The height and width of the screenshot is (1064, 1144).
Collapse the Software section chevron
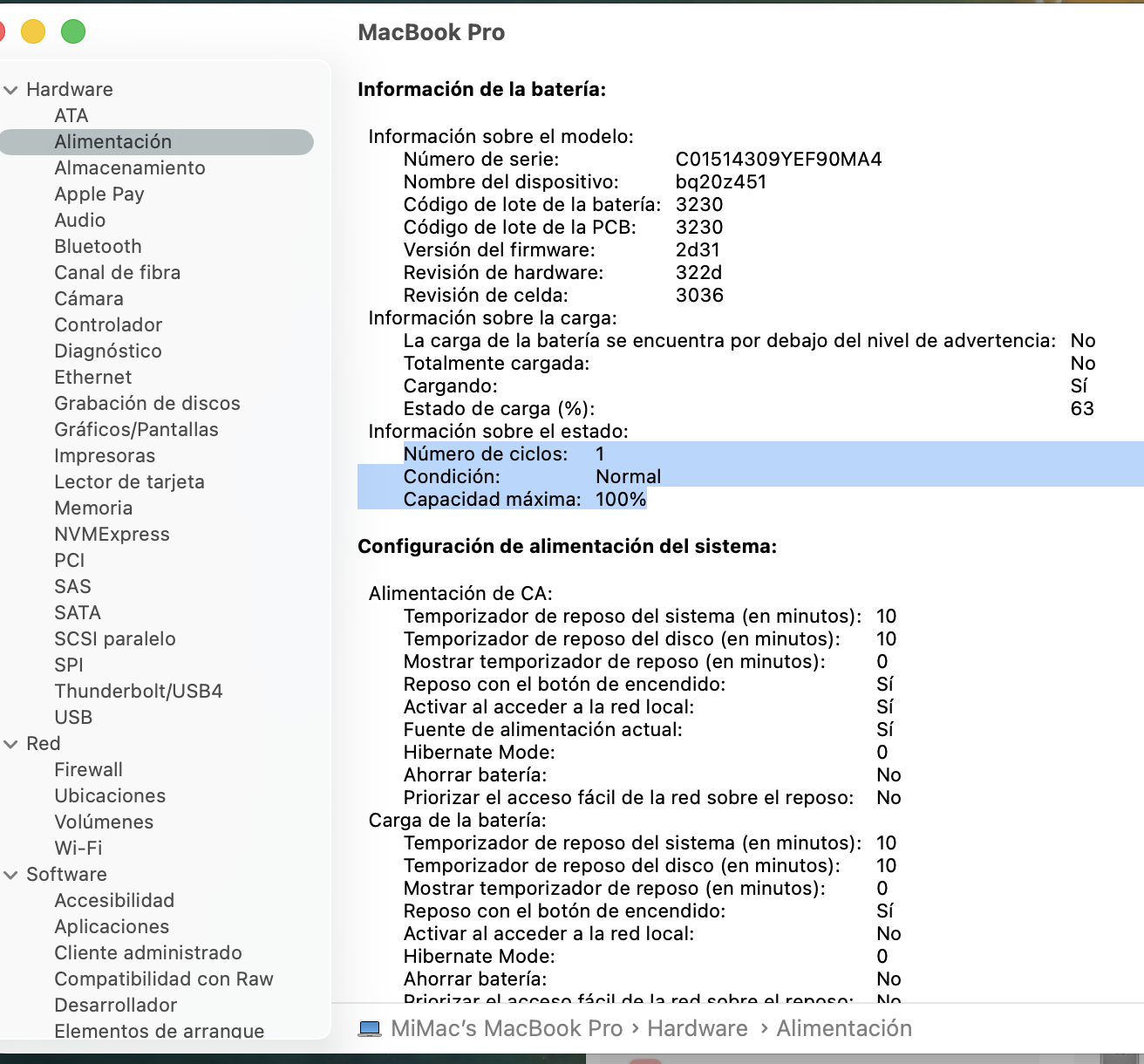(x=11, y=875)
